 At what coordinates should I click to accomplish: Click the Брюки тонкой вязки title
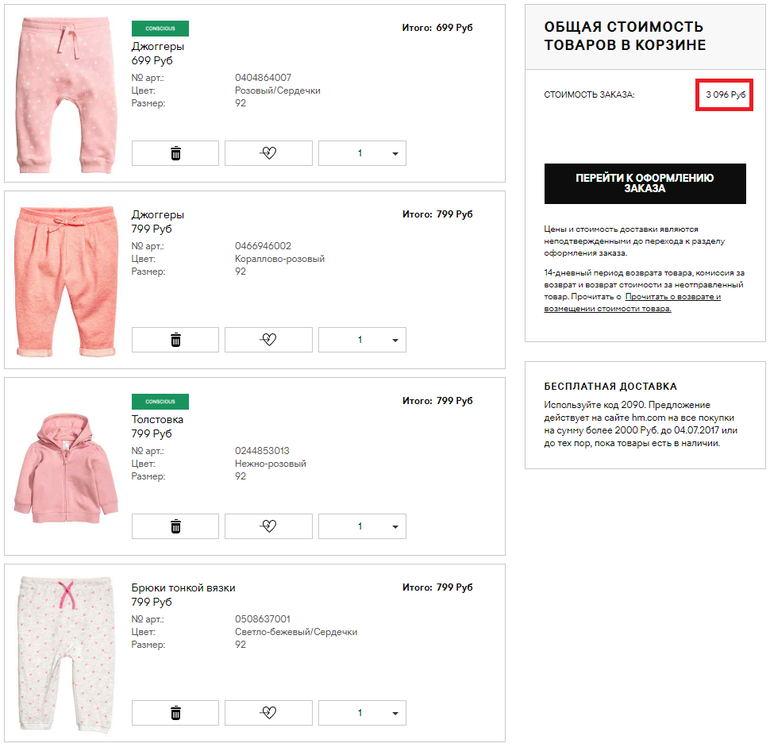coord(184,588)
